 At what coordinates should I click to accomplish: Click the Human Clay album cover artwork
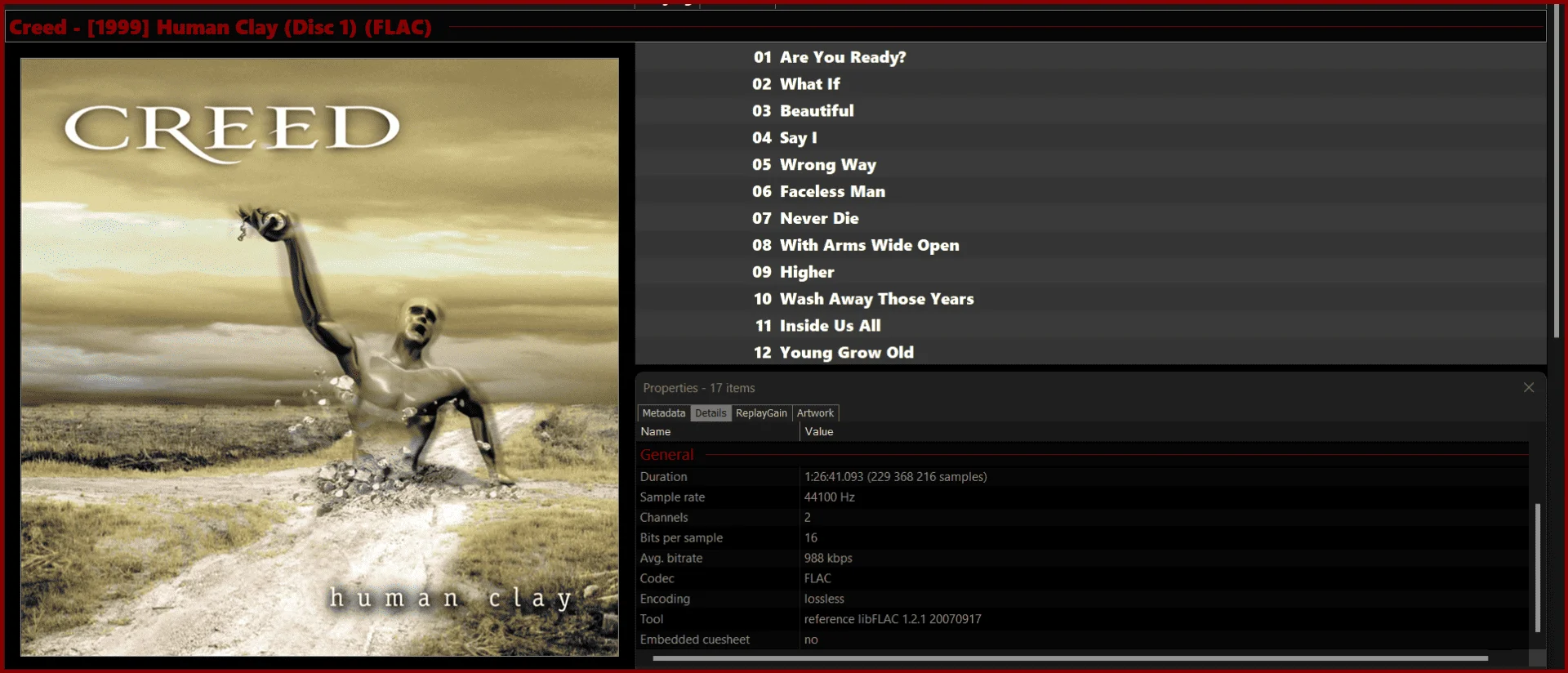[319, 357]
